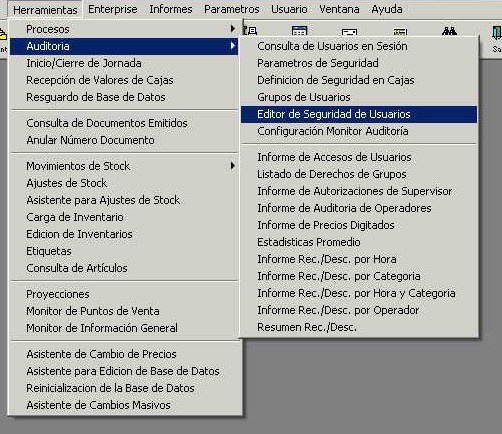The width and height of the screenshot is (502, 434).
Task: Open the Enterprise menu
Action: coord(113,9)
